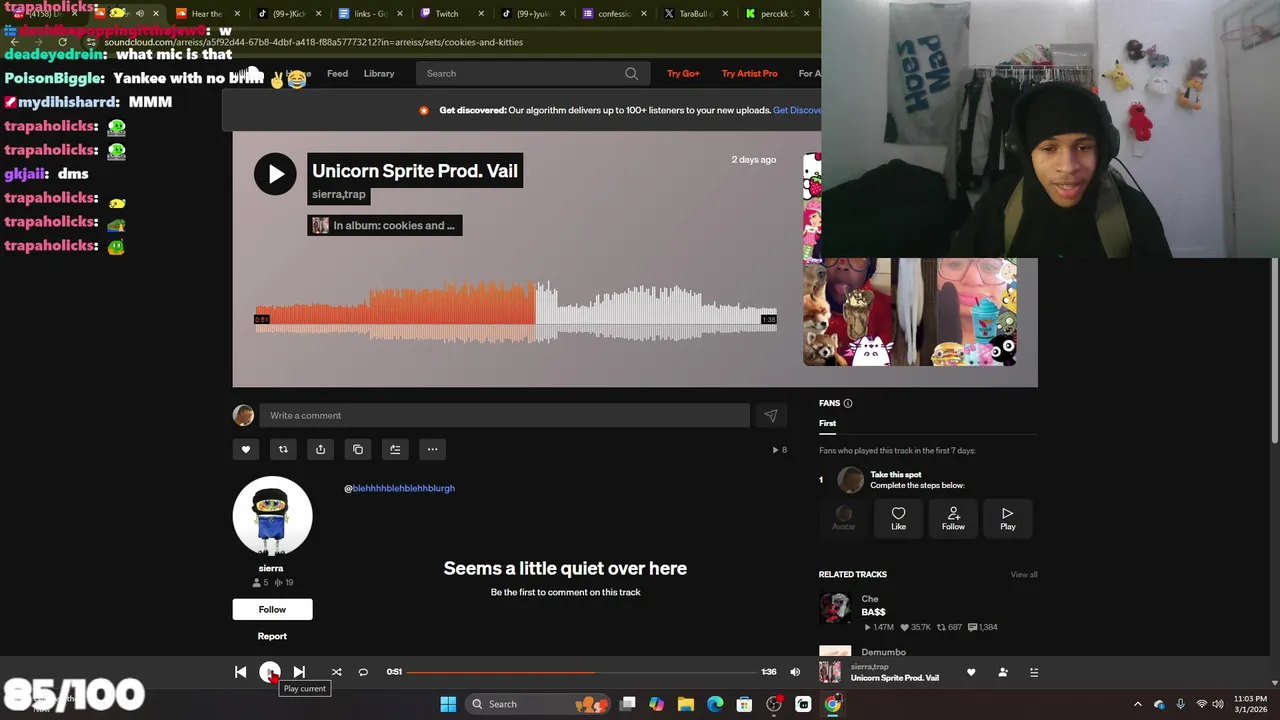
Task: Open File Explorer from taskbar
Action: 685,704
